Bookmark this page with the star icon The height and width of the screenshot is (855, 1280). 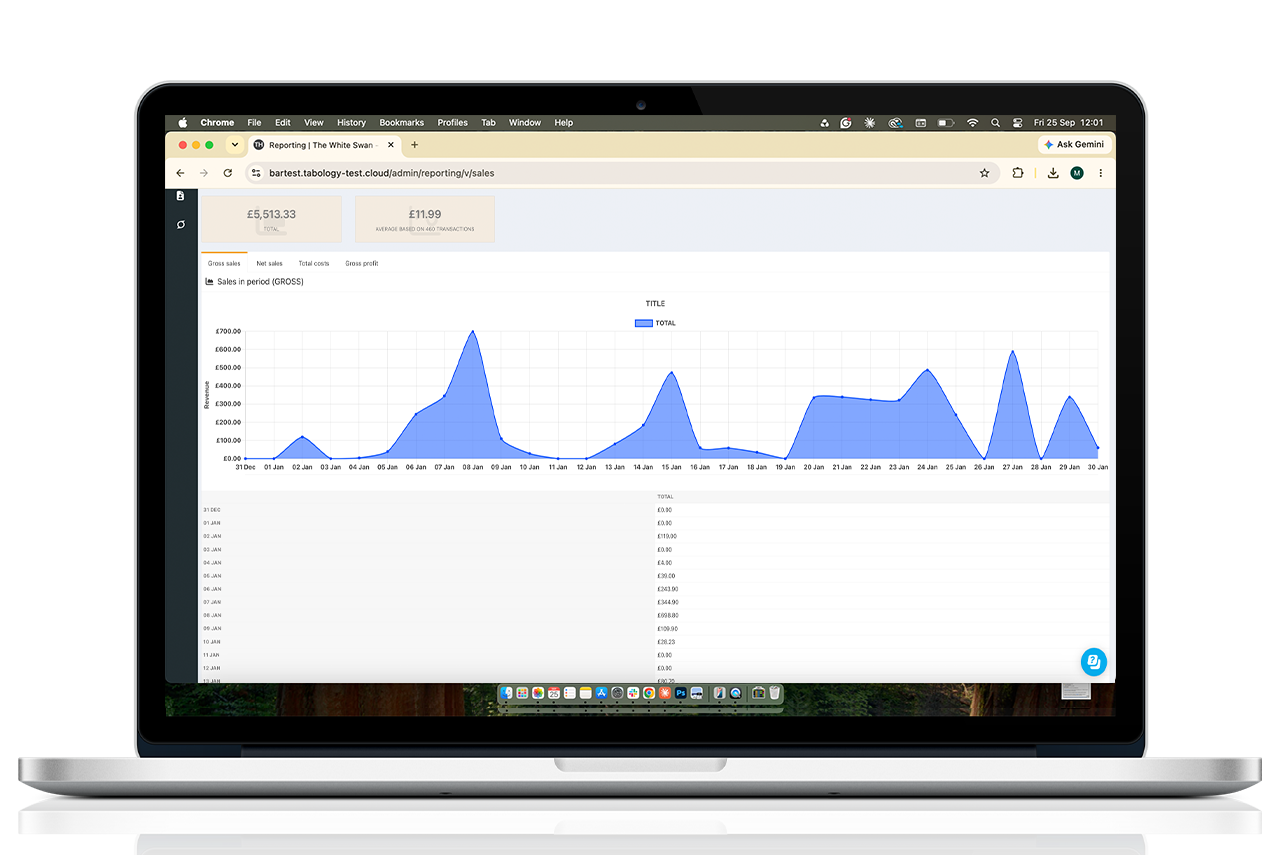pos(984,173)
